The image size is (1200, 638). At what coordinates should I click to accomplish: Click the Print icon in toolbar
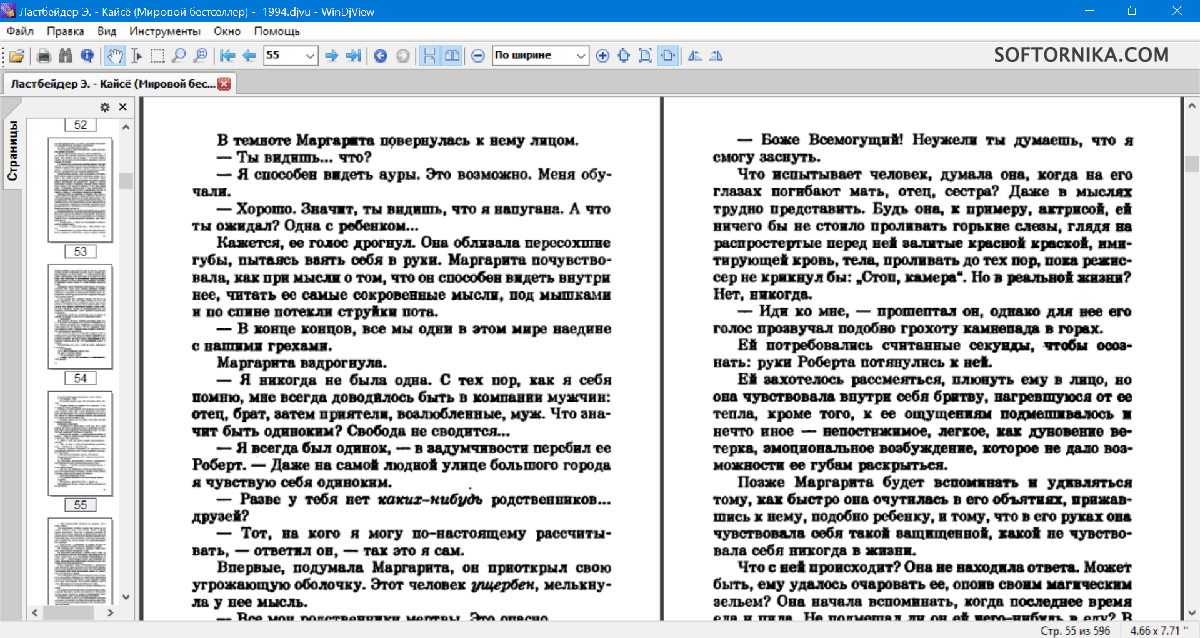pos(44,56)
